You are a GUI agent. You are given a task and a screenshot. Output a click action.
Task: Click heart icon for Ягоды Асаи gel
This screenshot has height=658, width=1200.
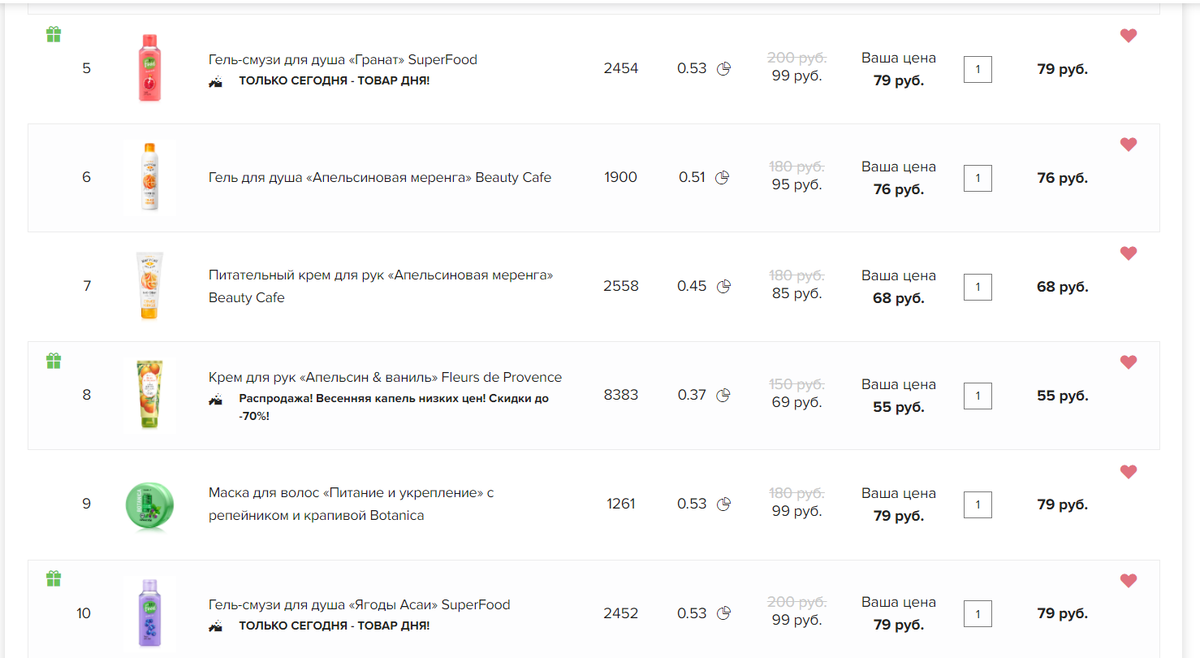pyautogui.click(x=1128, y=581)
